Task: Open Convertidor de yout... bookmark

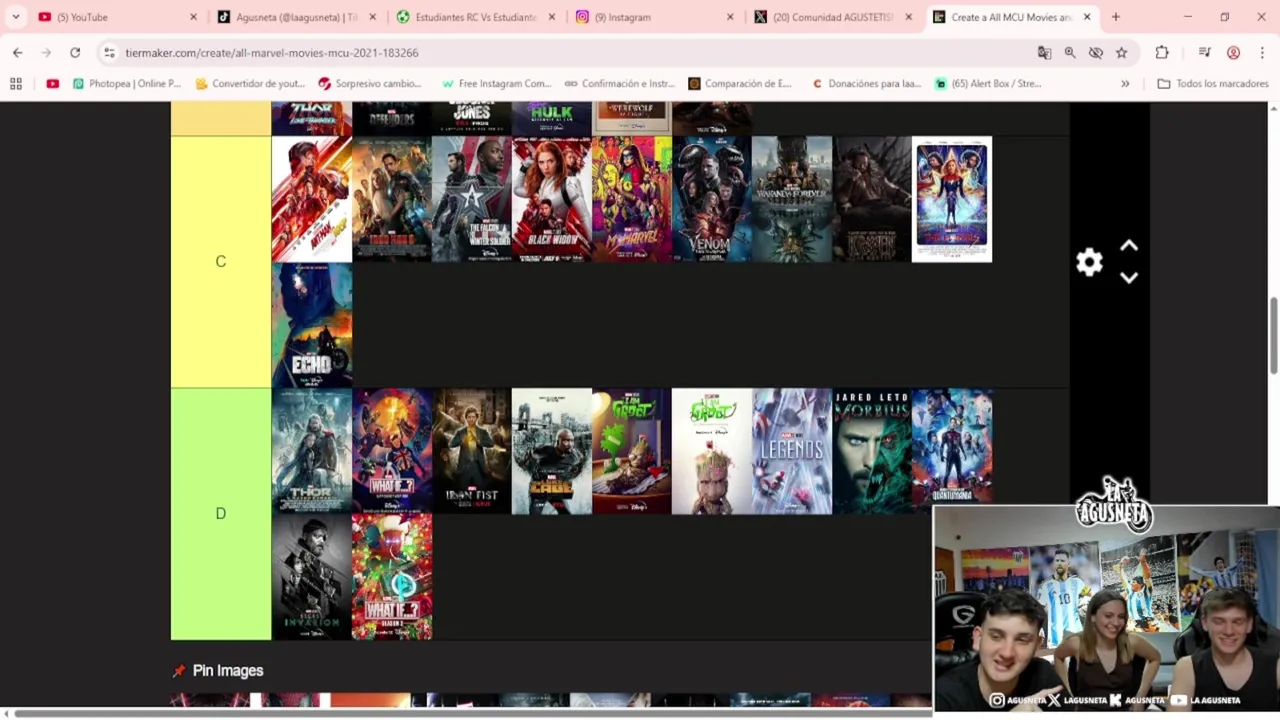Action: coord(251,84)
